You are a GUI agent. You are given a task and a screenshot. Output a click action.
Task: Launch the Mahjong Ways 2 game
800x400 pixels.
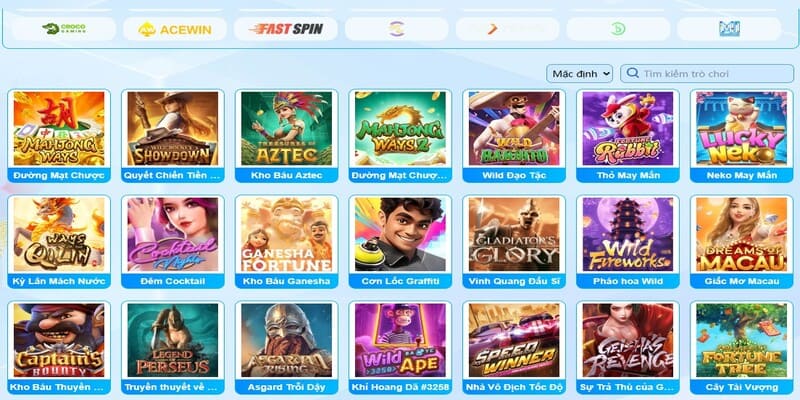click(x=401, y=129)
